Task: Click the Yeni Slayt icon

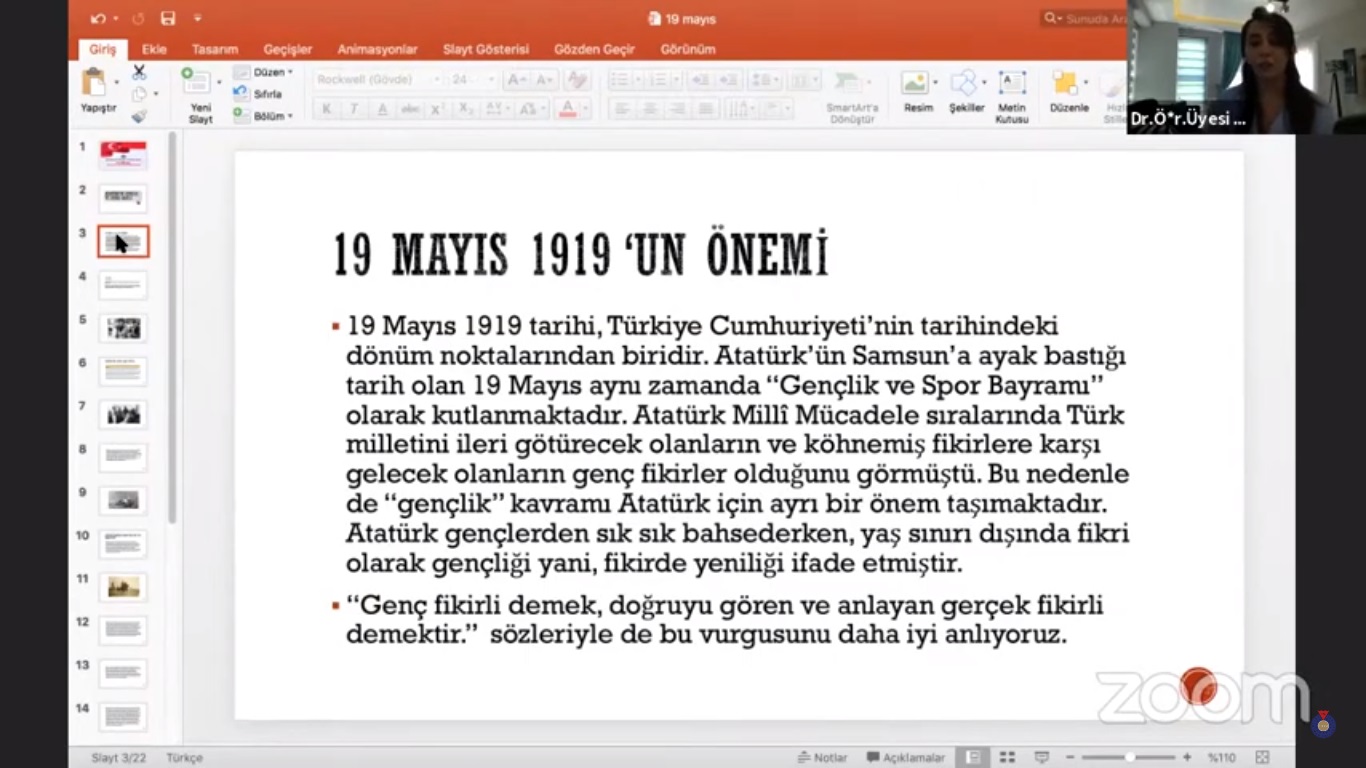Action: (x=199, y=84)
